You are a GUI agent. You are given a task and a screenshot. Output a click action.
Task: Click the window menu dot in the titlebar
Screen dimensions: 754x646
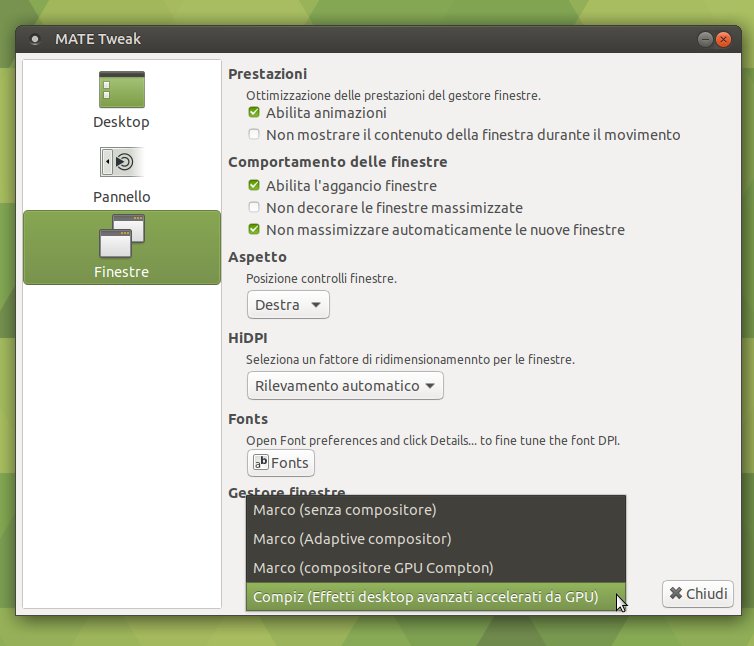(x=35, y=39)
